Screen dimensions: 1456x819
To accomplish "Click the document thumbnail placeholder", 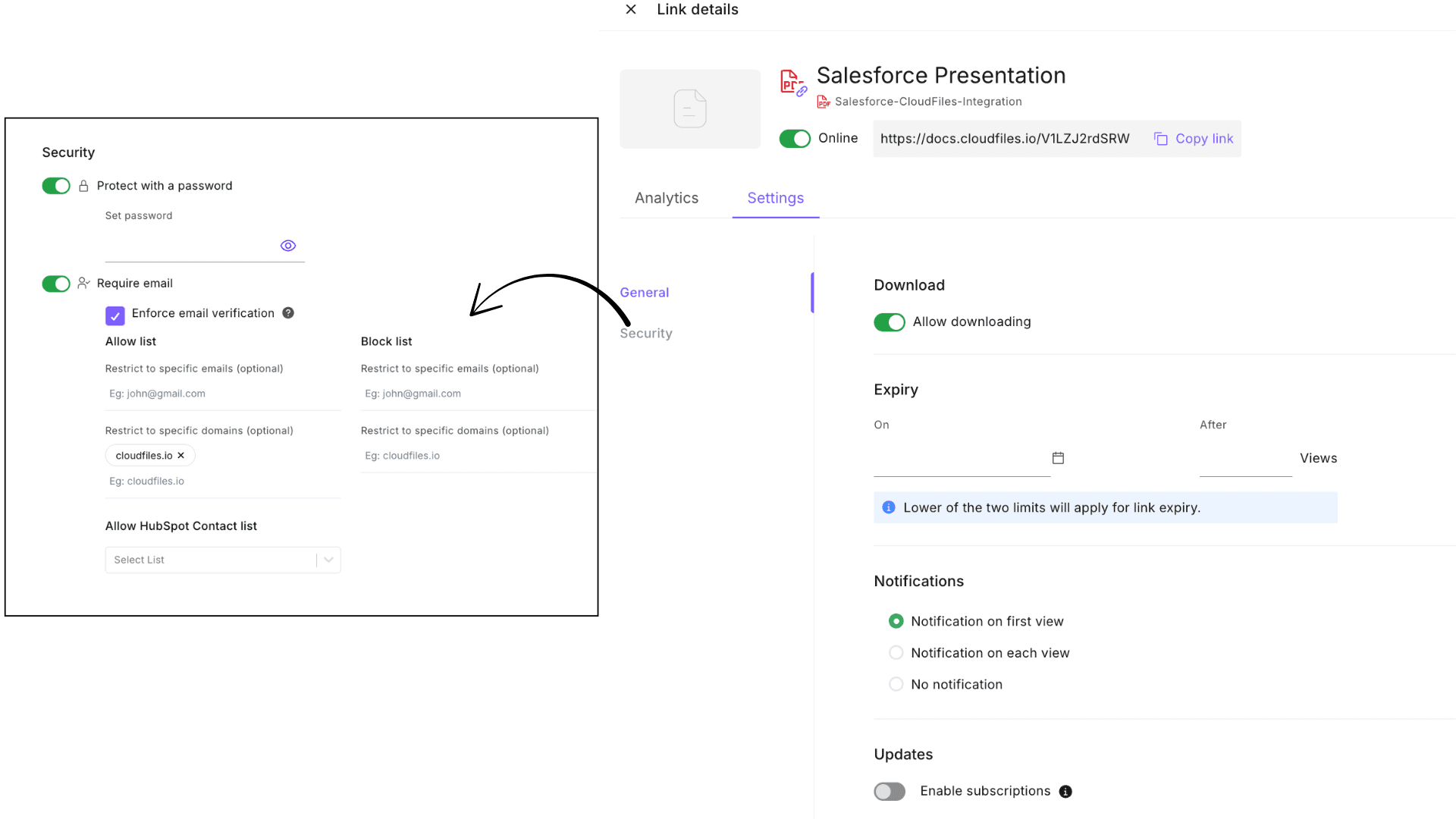I will tap(690, 108).
